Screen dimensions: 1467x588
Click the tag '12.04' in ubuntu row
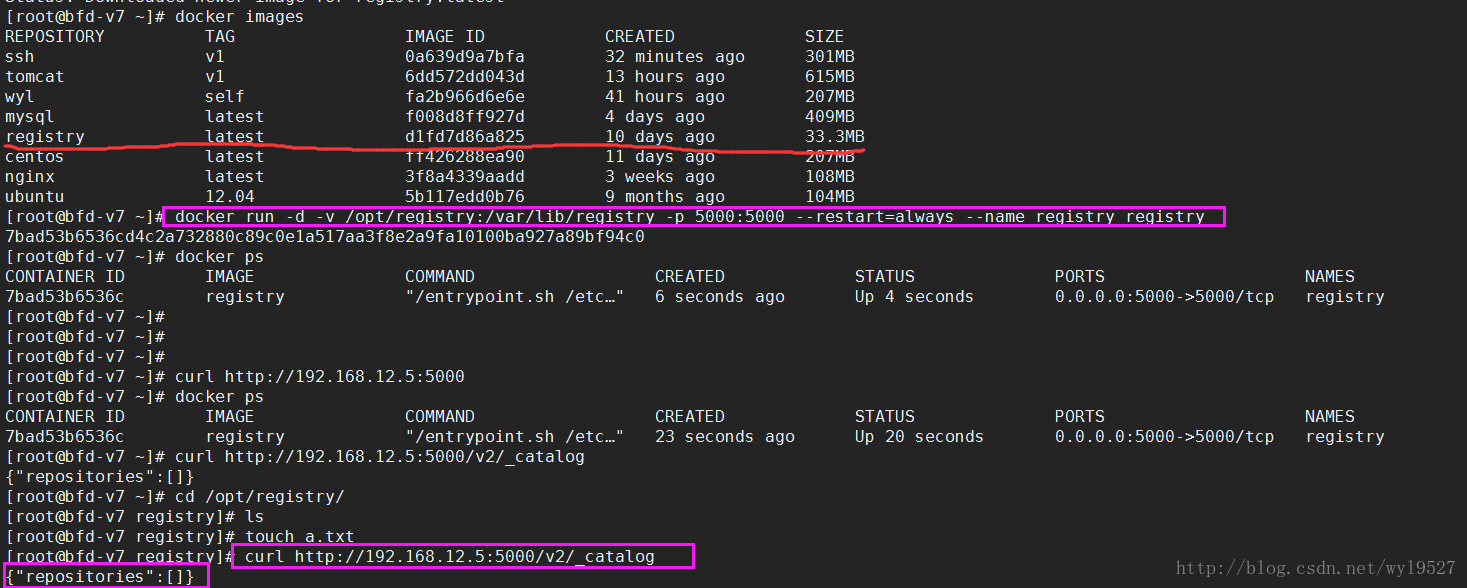point(230,196)
